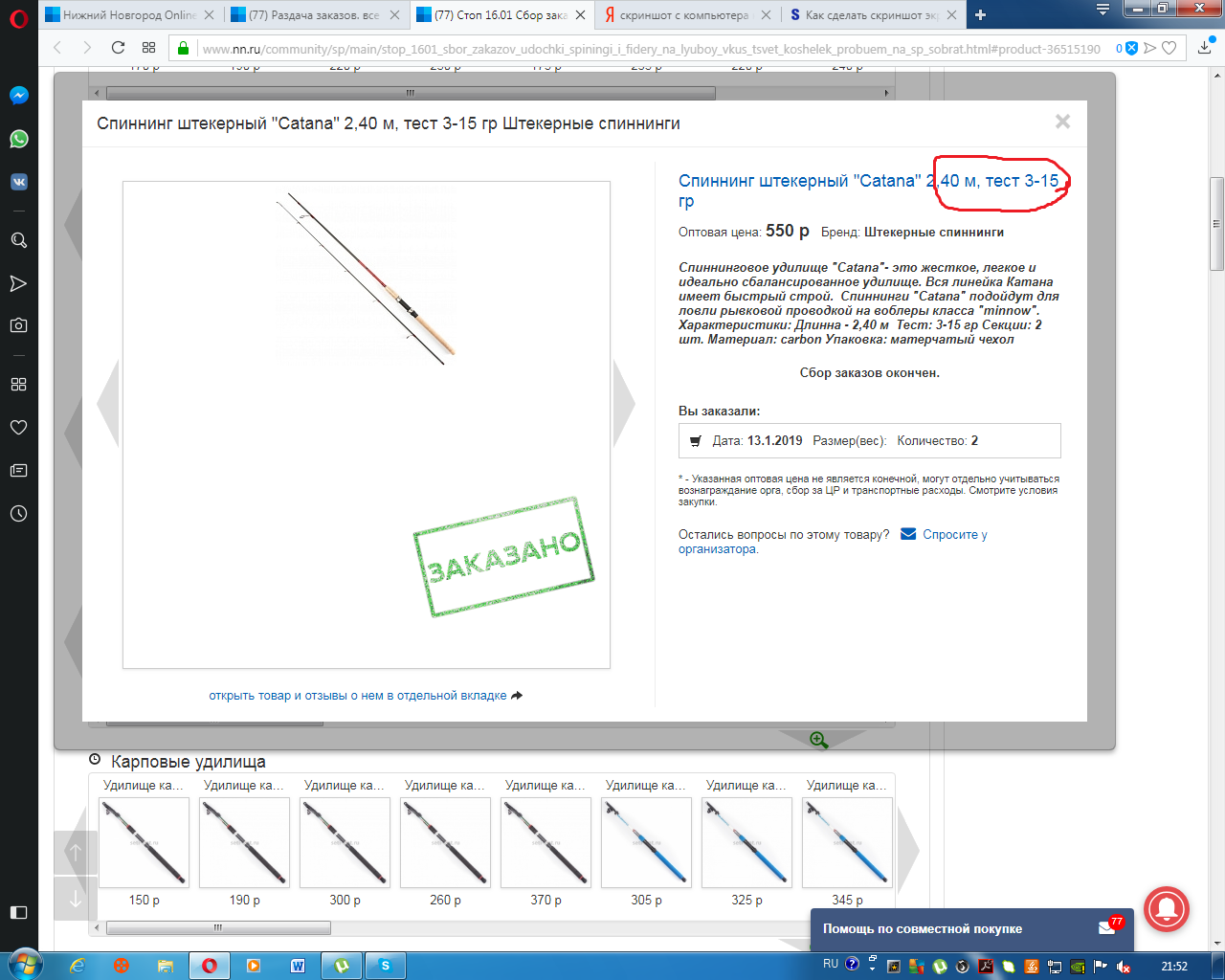
Task: Click the zoom magnifier under the product popup
Action: pyautogui.click(x=818, y=740)
